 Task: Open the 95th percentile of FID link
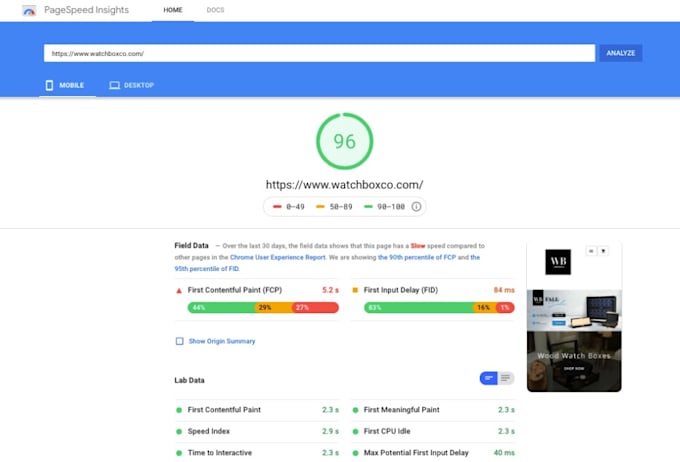click(206, 269)
